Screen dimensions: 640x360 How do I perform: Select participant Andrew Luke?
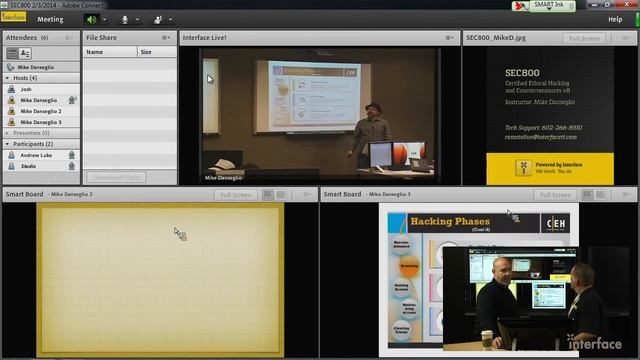[x=41, y=155]
